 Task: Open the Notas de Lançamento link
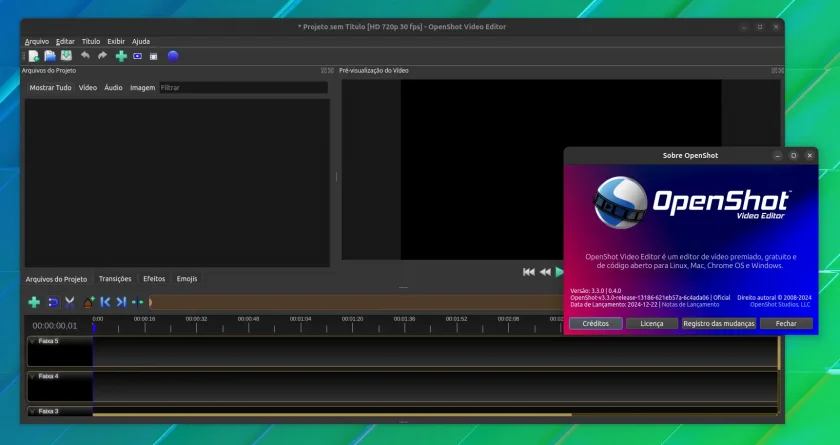coord(691,304)
